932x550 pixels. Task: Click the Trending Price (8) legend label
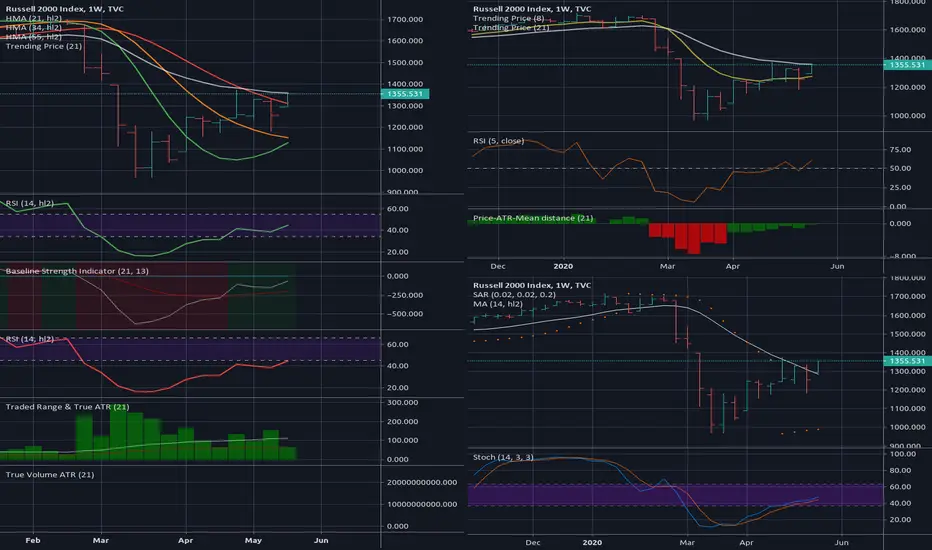508,18
